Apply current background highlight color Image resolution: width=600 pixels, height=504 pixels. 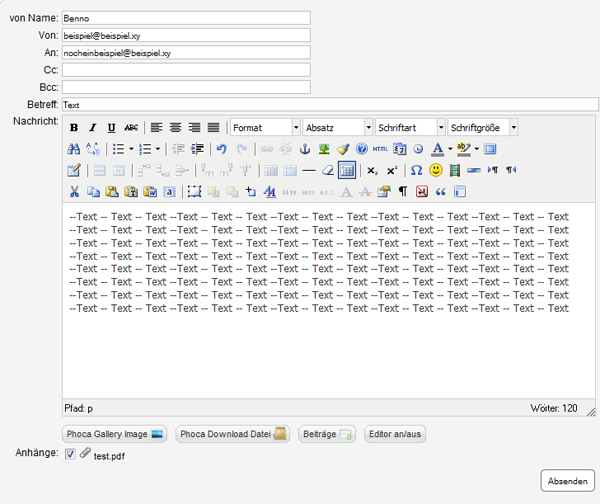464,149
